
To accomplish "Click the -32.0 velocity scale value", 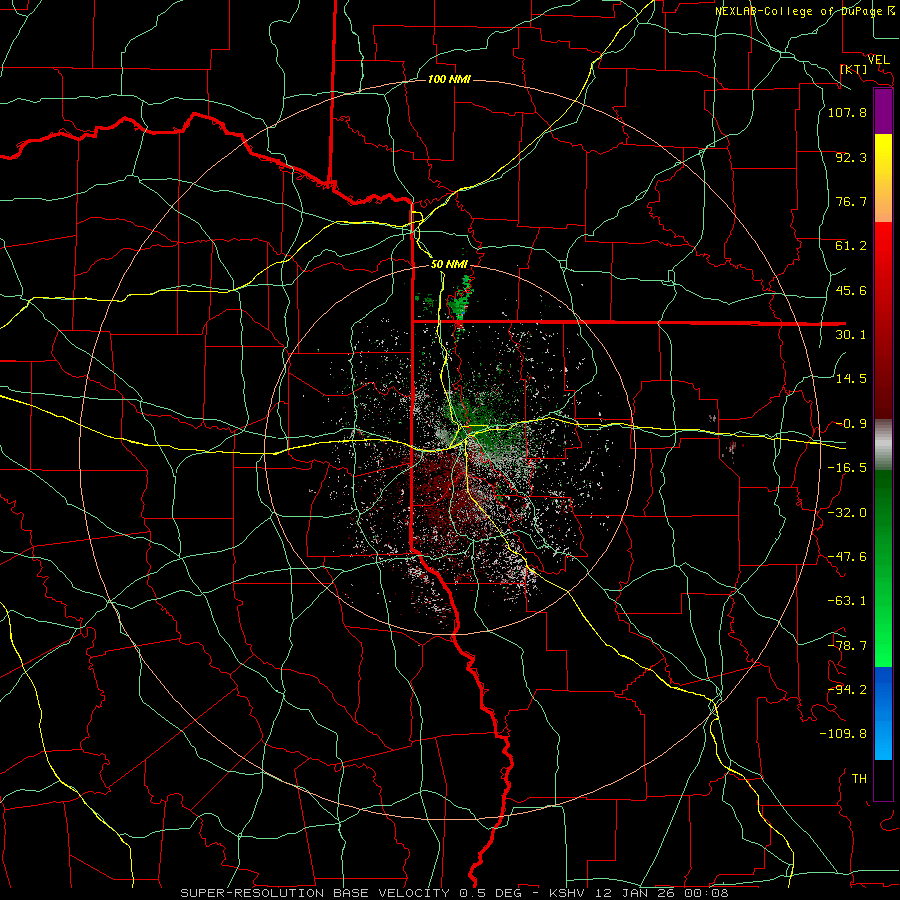I will 847,513.
